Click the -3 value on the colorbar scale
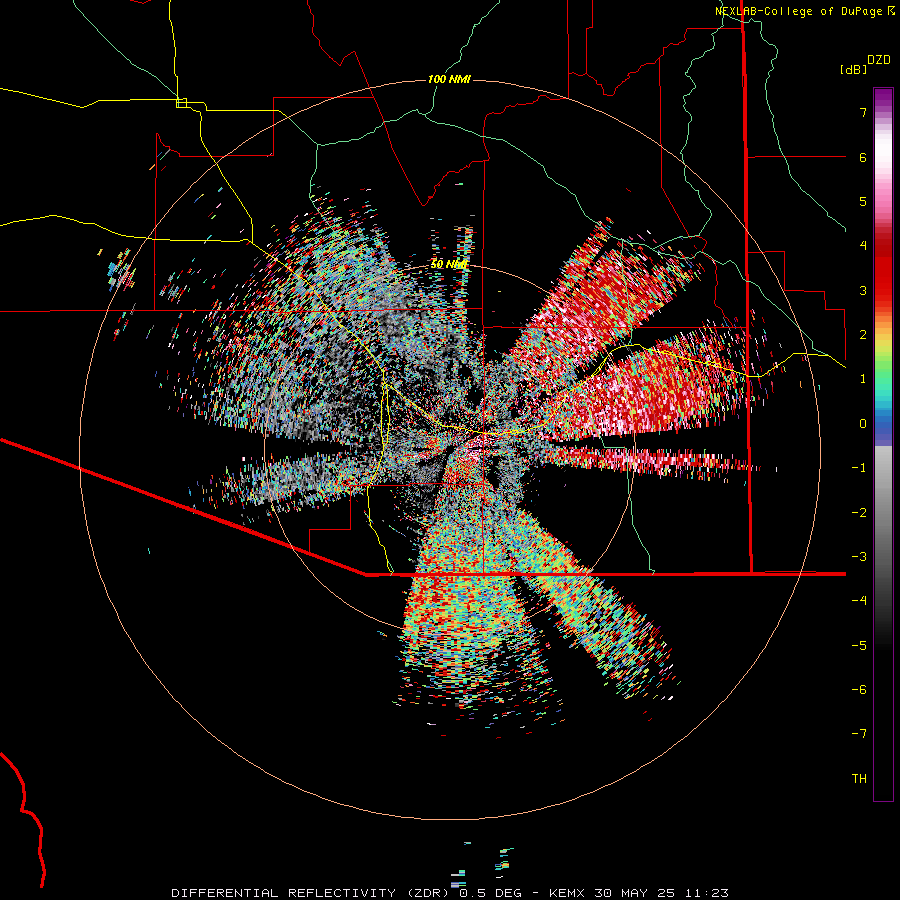Viewport: 900px width, 900px height. pyautogui.click(x=859, y=557)
